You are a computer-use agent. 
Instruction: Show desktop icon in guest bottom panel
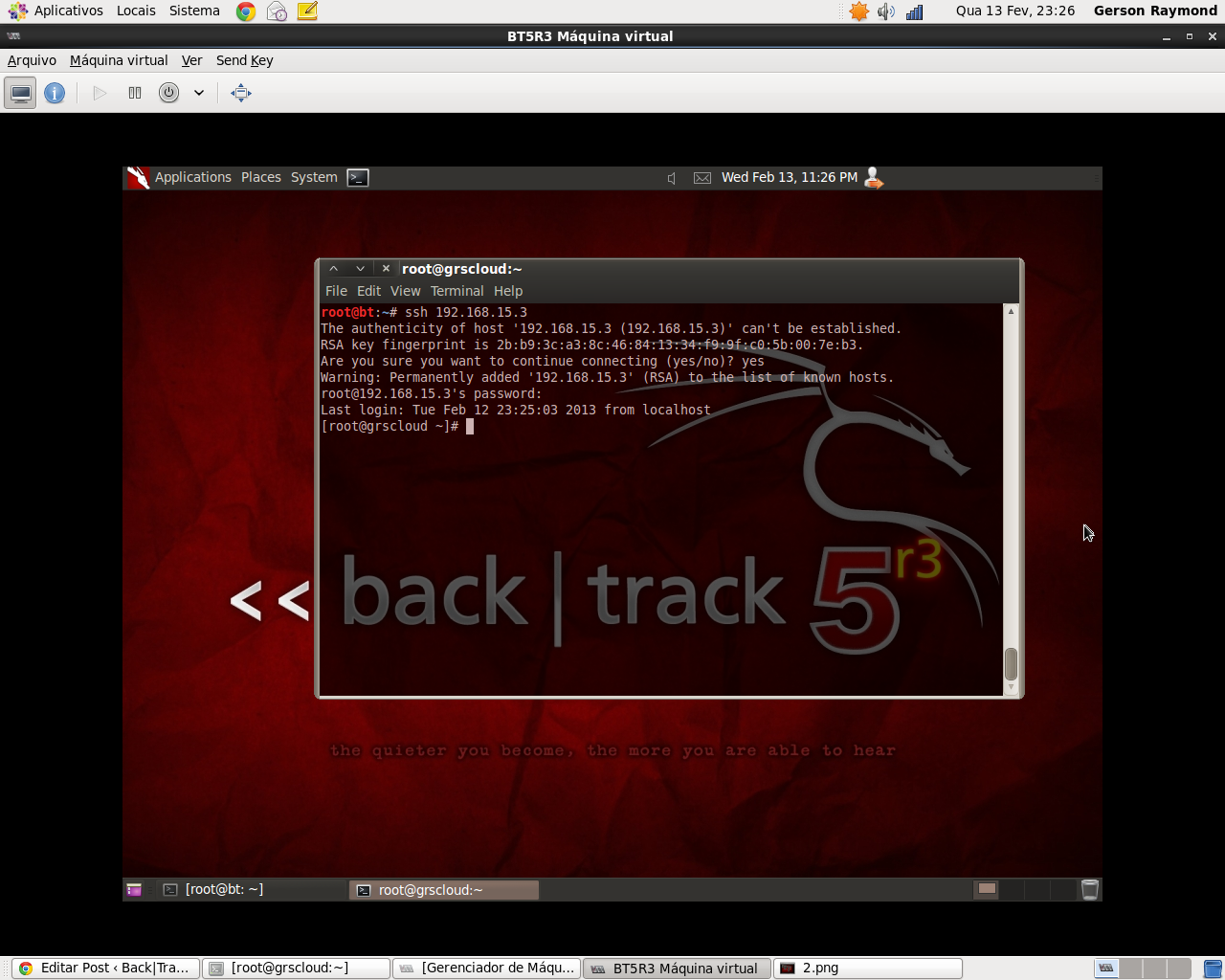pyautogui.click(x=134, y=890)
